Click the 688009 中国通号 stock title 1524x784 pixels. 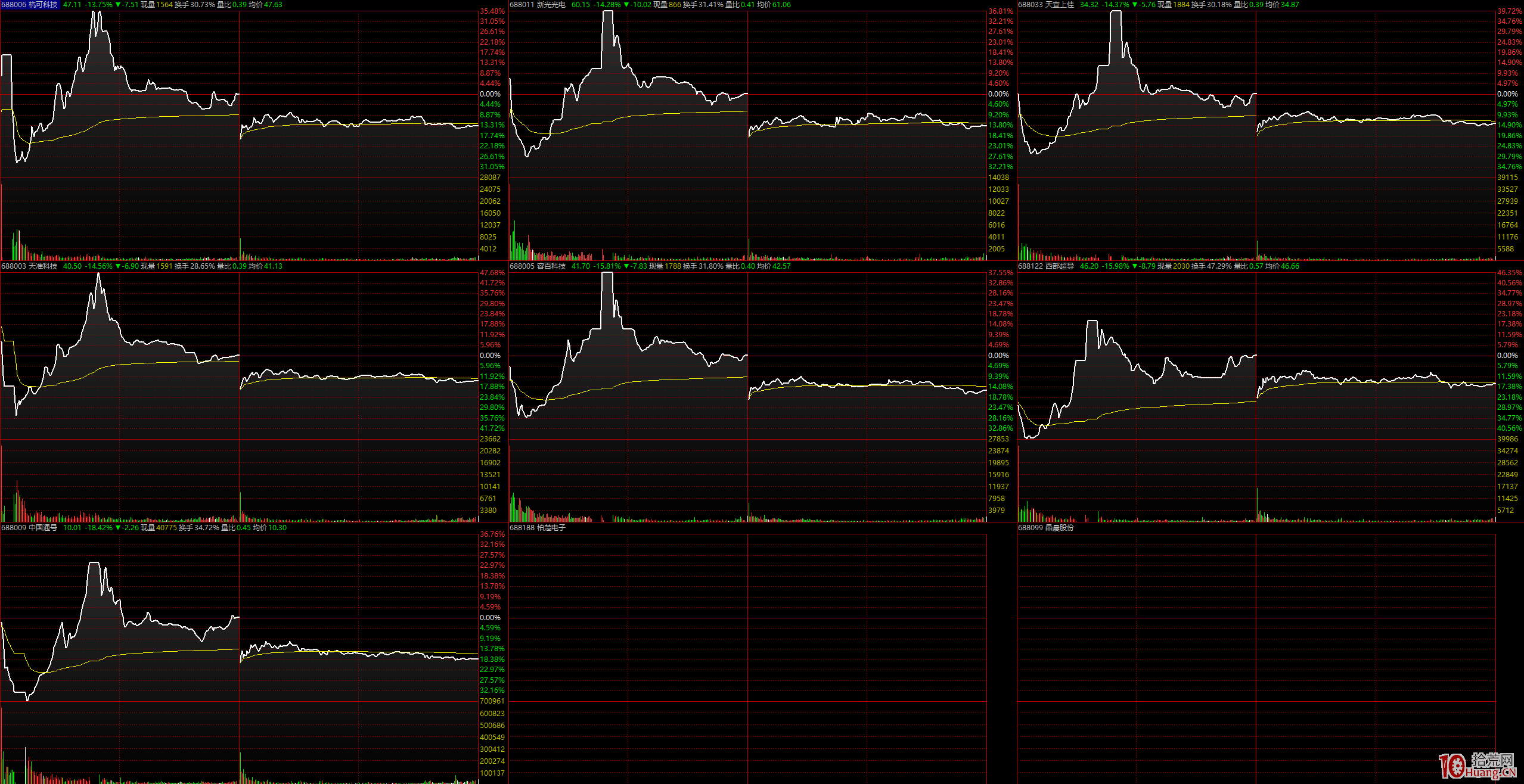point(30,528)
